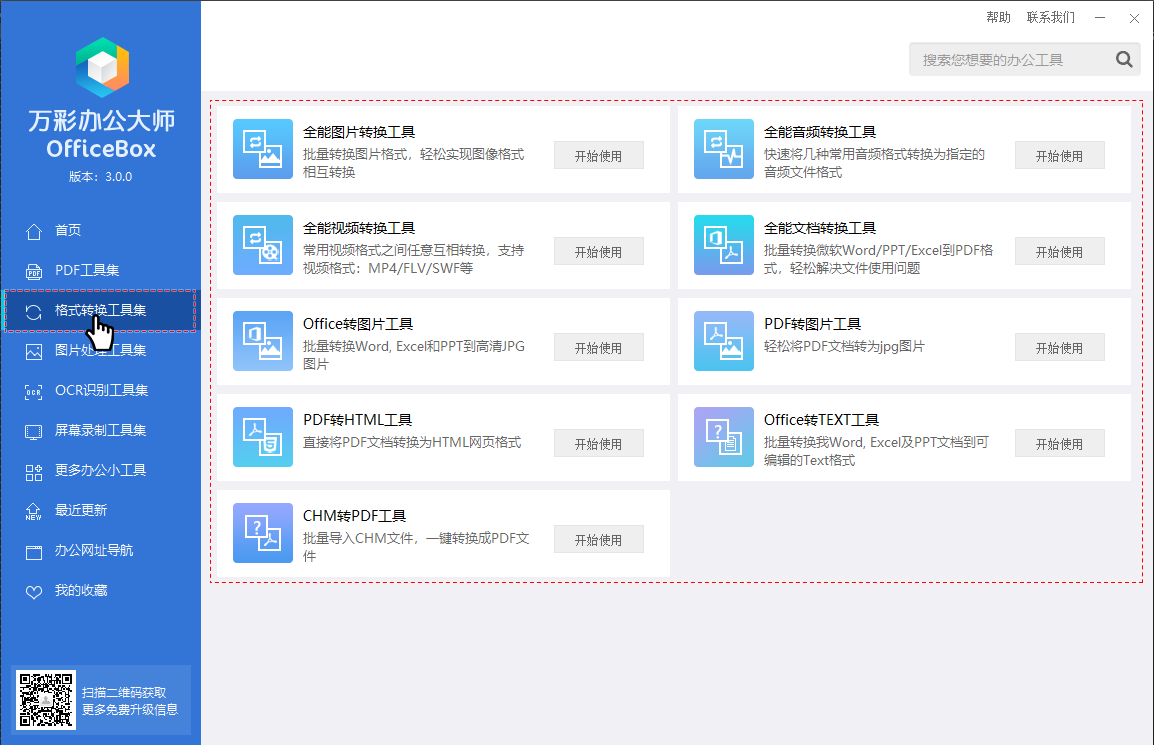The width and height of the screenshot is (1154, 745).
Task: Open PDF工具集 in the sidebar
Action: coord(86,270)
